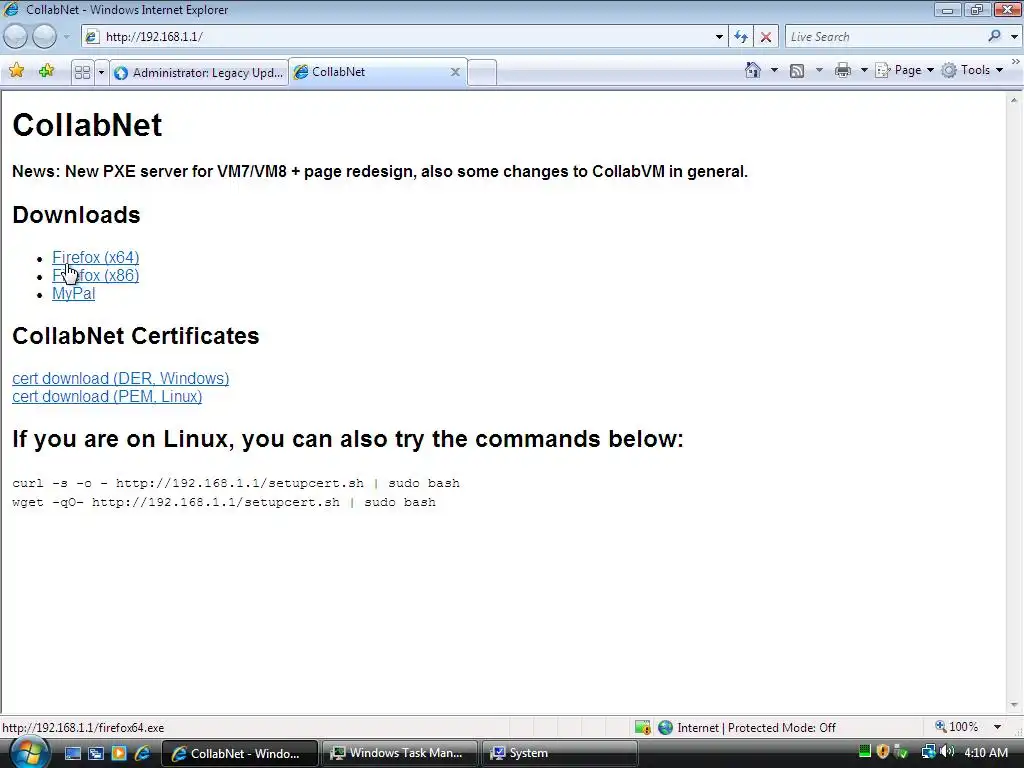The width and height of the screenshot is (1024, 768).
Task: Click the green Task Manager CPU tray icon
Action: 865,752
